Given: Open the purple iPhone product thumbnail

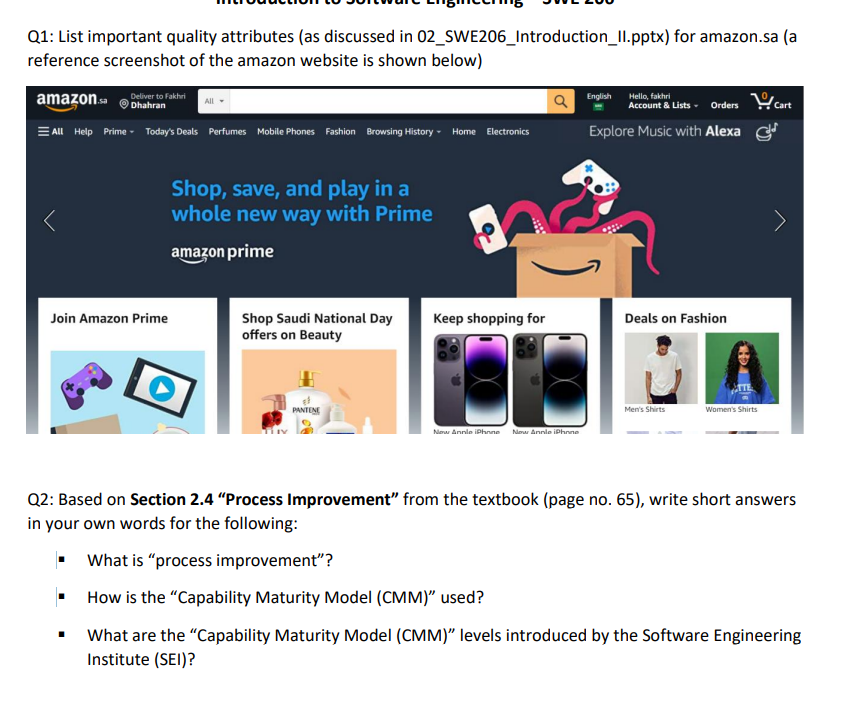Looking at the screenshot, I should click(x=471, y=380).
